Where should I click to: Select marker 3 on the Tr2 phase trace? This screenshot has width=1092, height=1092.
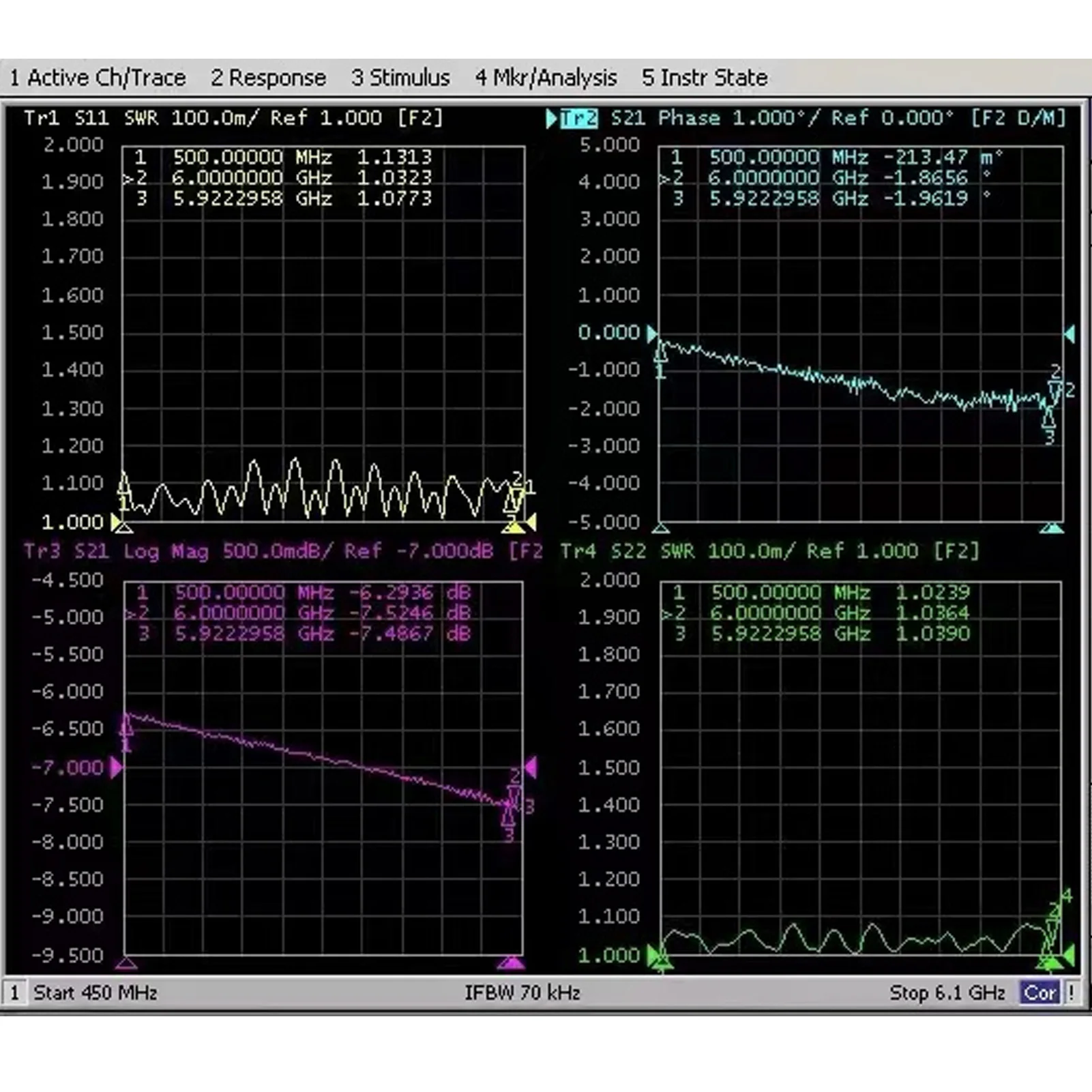pos(1048,419)
